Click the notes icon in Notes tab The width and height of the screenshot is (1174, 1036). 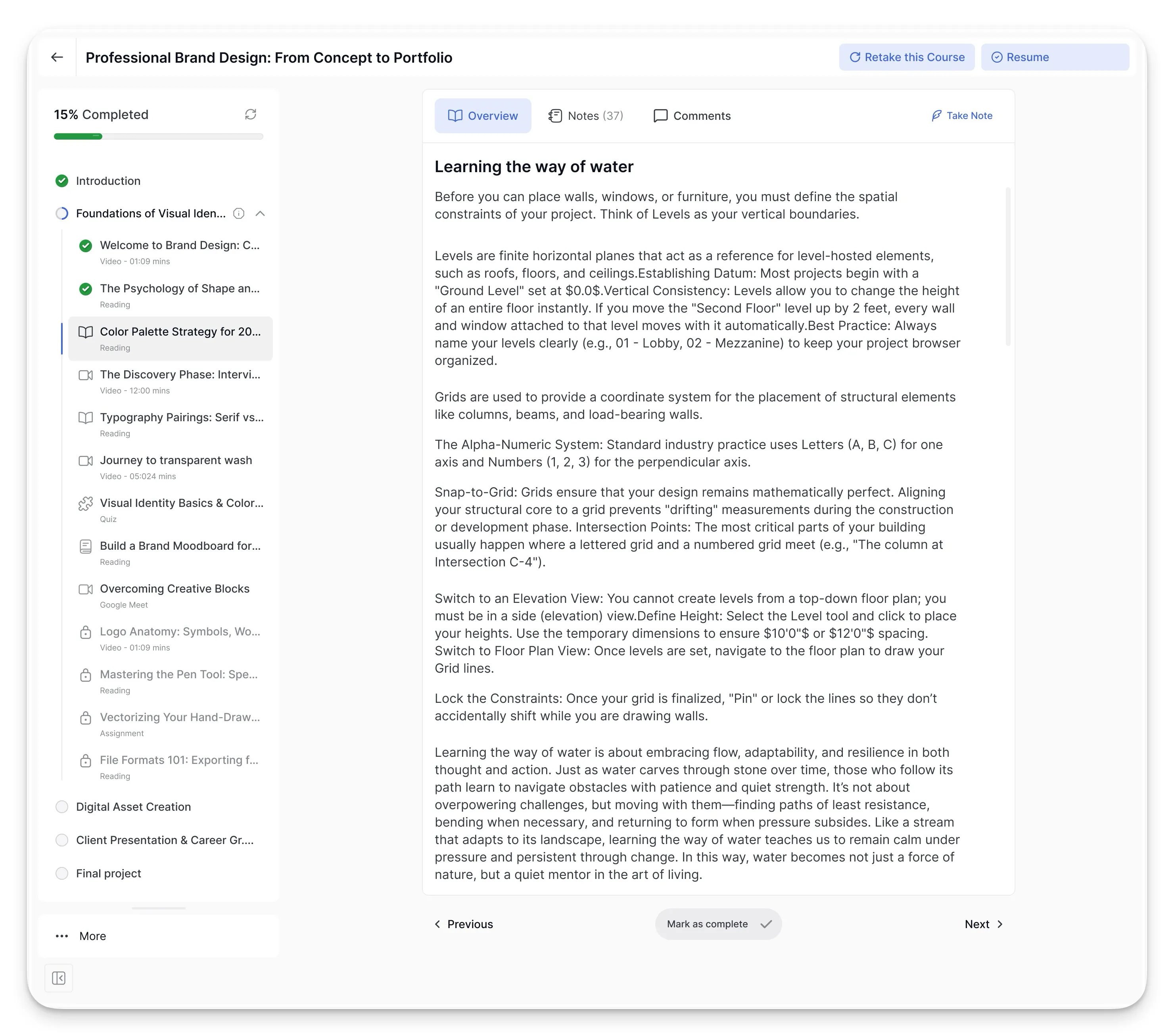(555, 116)
